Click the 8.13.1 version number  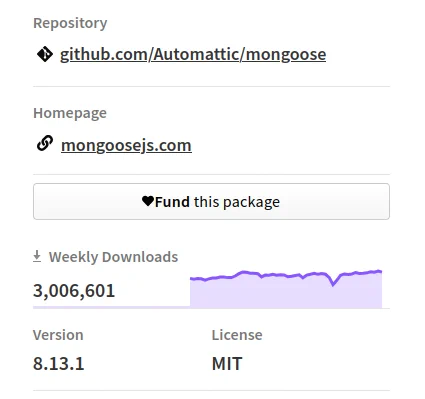tap(58, 363)
